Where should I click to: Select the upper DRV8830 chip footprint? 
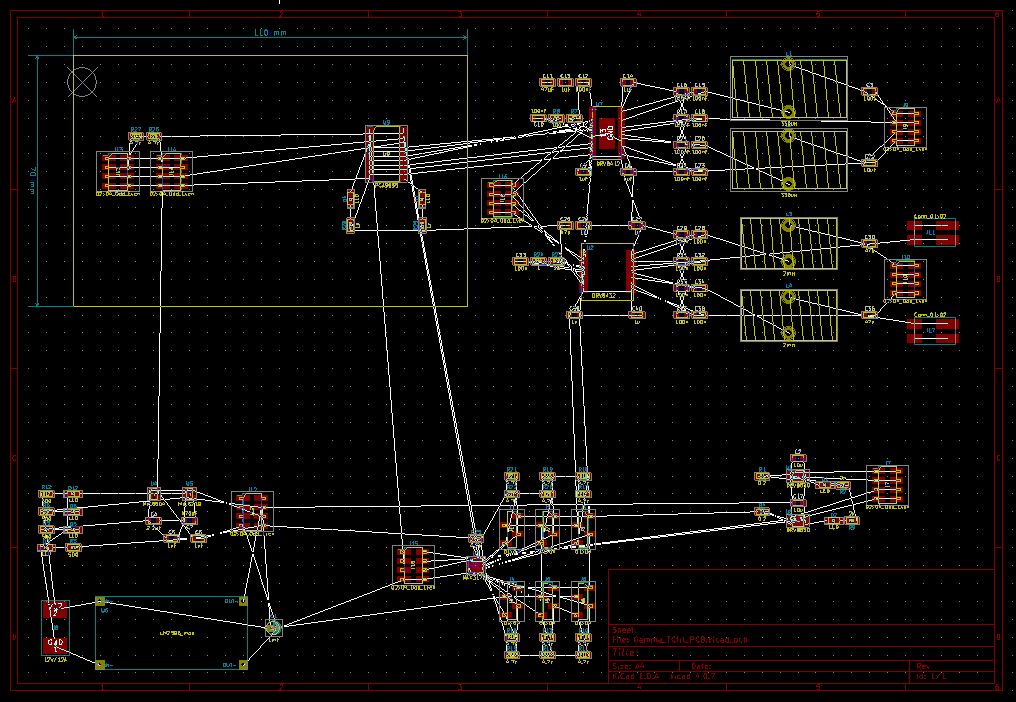coord(798,477)
